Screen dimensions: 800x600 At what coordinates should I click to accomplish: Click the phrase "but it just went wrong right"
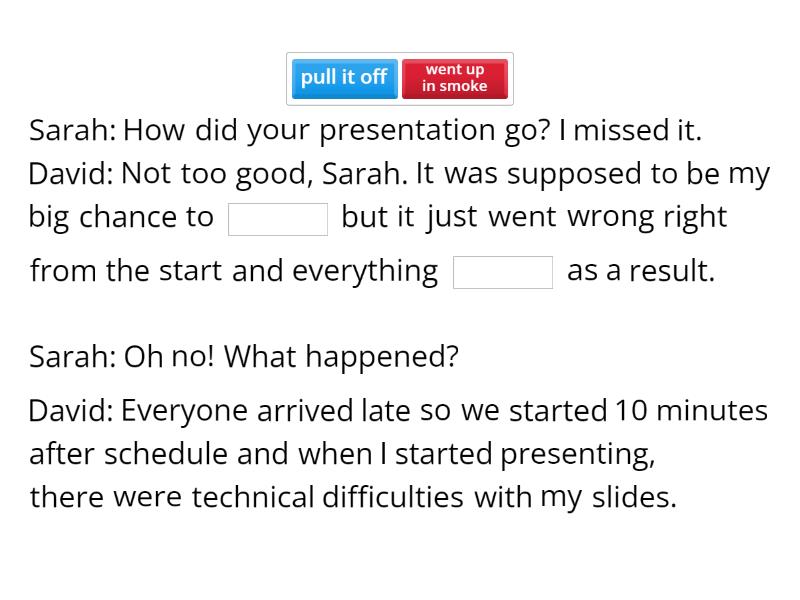click(x=534, y=218)
